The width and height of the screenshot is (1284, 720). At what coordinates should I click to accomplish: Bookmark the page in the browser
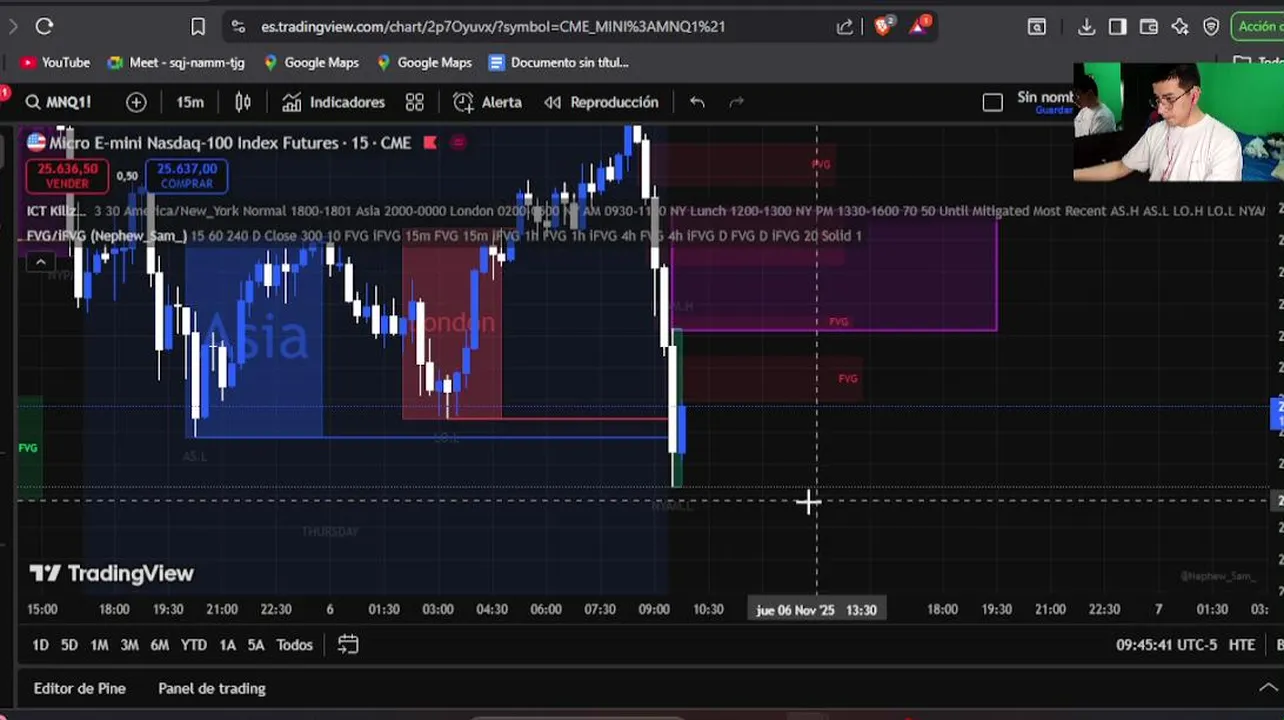tap(198, 27)
